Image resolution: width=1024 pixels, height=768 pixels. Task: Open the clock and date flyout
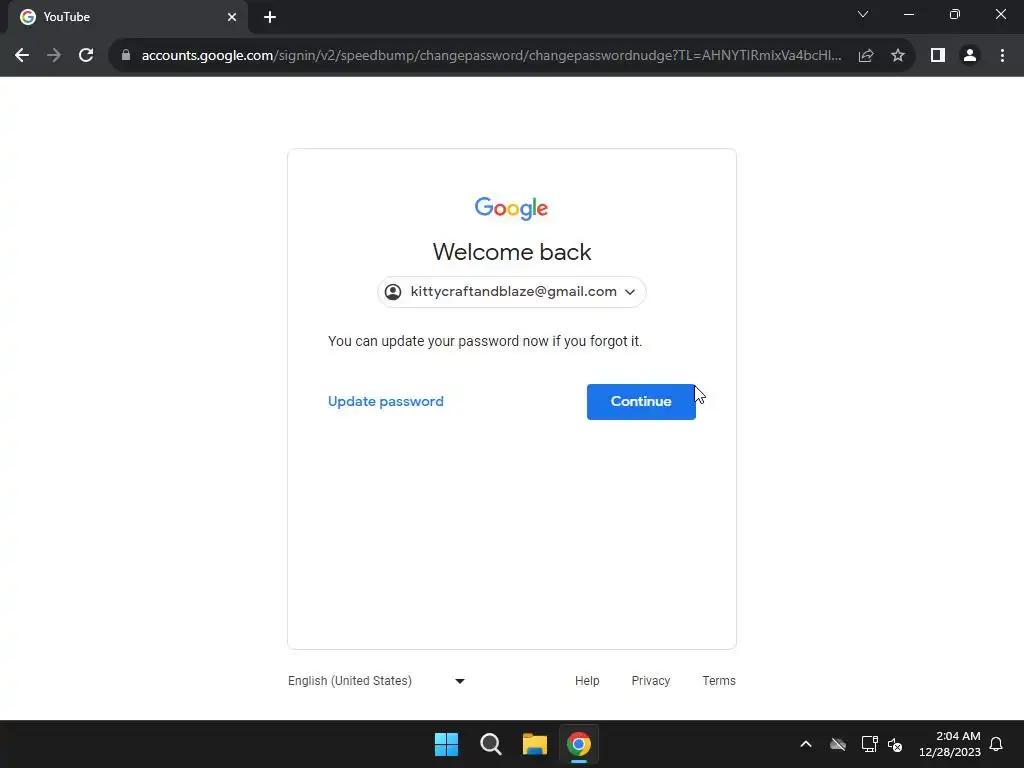tap(950, 744)
